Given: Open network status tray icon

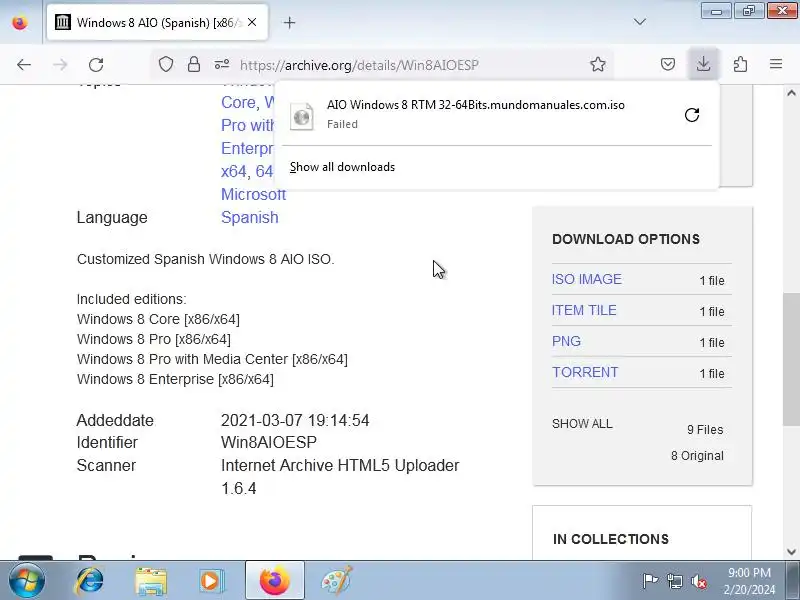Looking at the screenshot, I should click(x=674, y=581).
